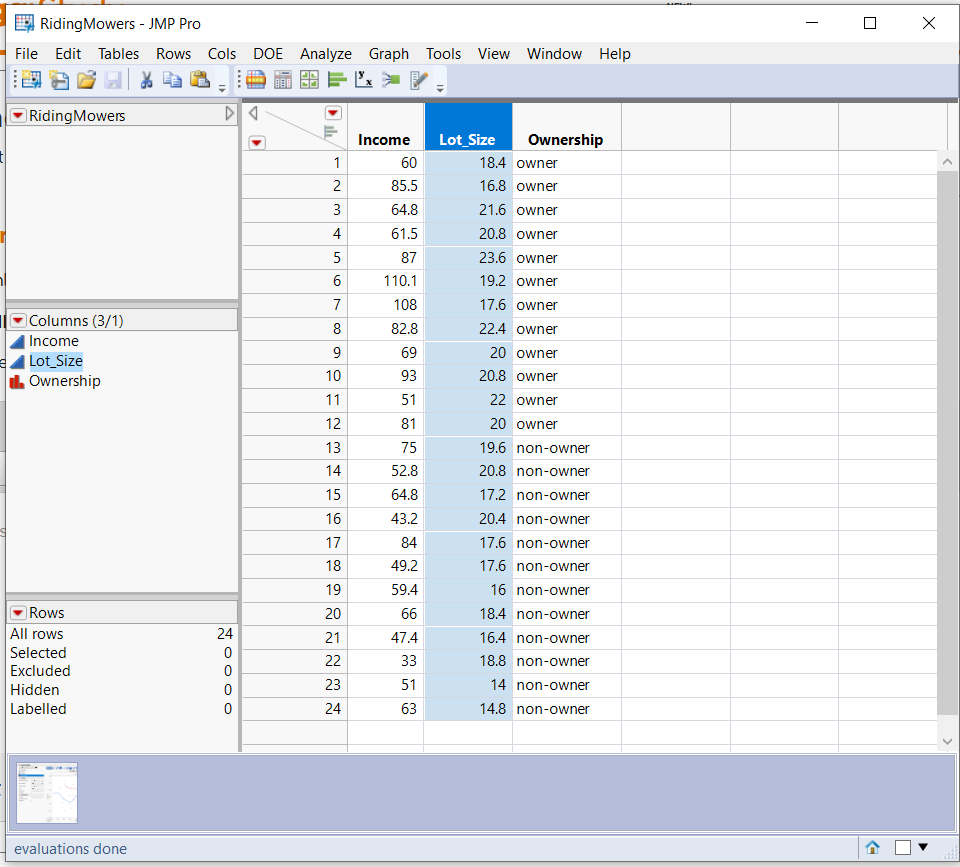The height and width of the screenshot is (867, 960).
Task: Cut selection using the scissors icon
Action: [x=147, y=79]
